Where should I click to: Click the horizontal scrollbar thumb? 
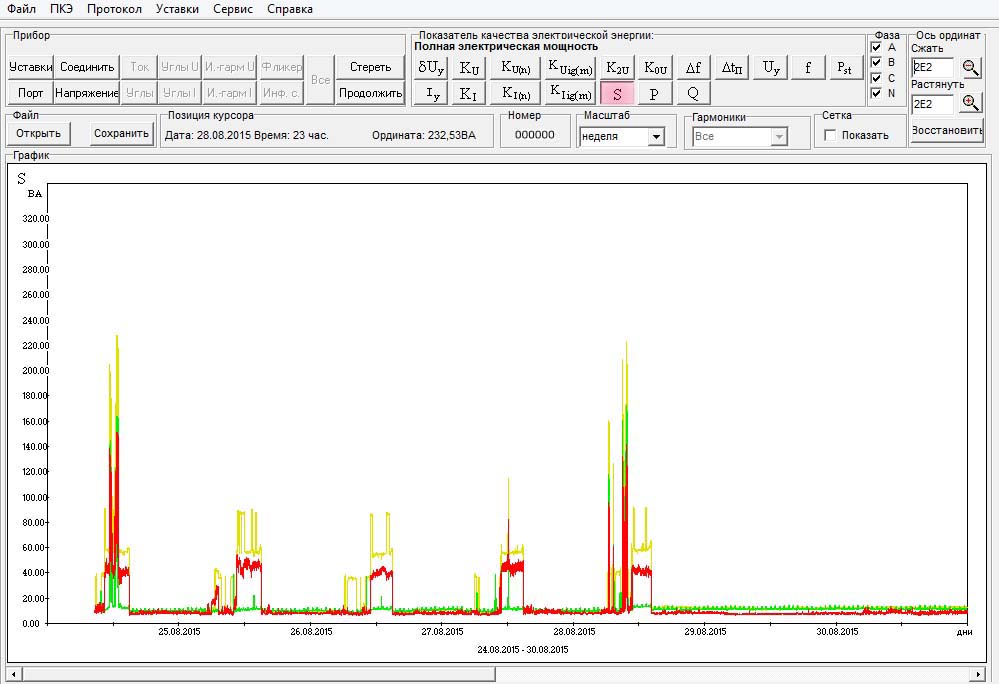coord(259,673)
